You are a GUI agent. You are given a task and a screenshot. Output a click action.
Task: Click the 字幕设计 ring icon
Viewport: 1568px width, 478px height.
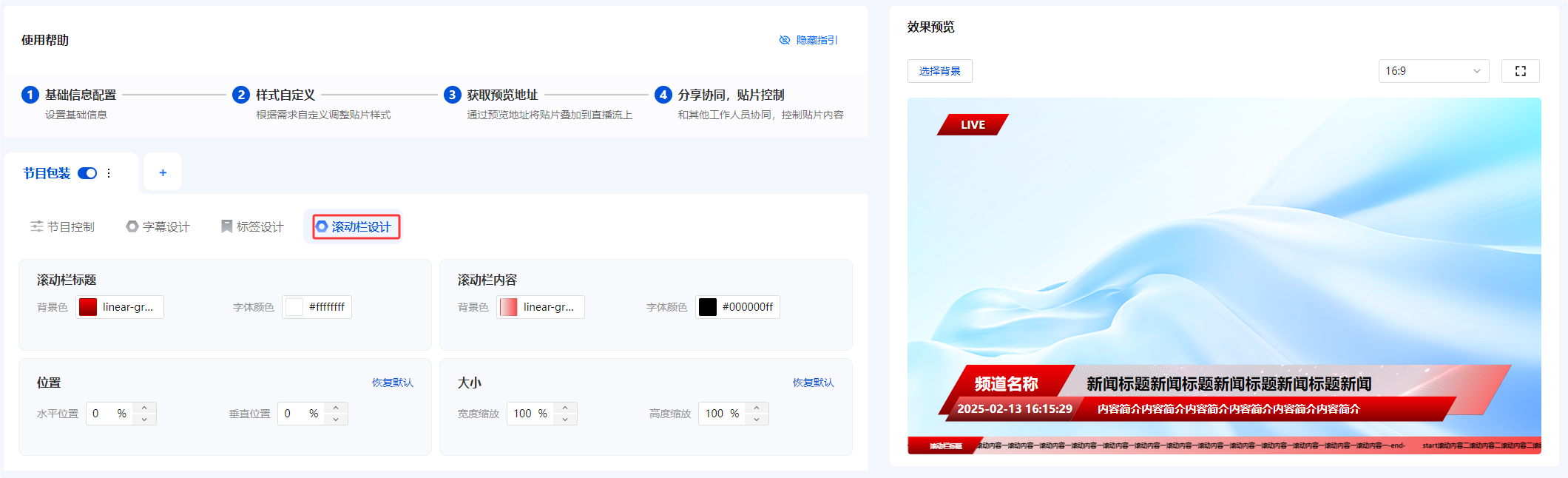132,226
